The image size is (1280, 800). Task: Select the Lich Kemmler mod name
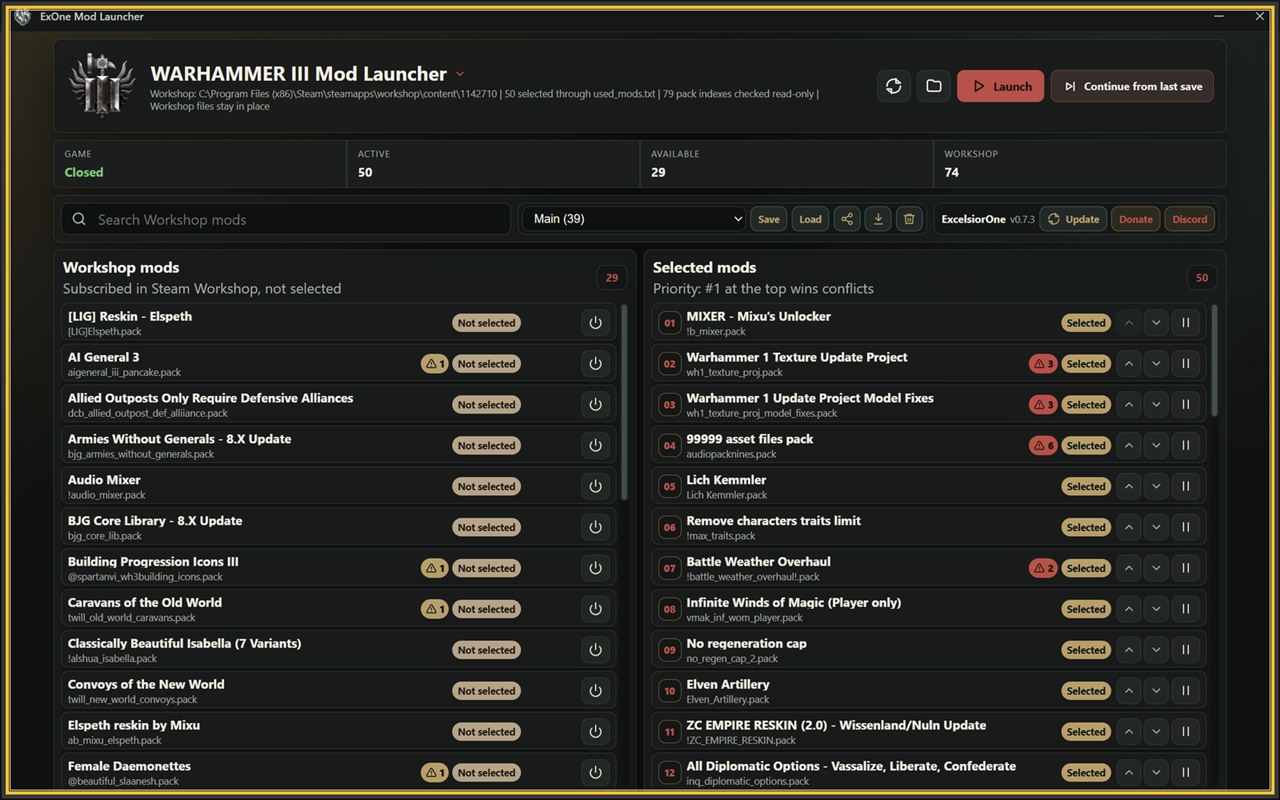click(x=726, y=480)
